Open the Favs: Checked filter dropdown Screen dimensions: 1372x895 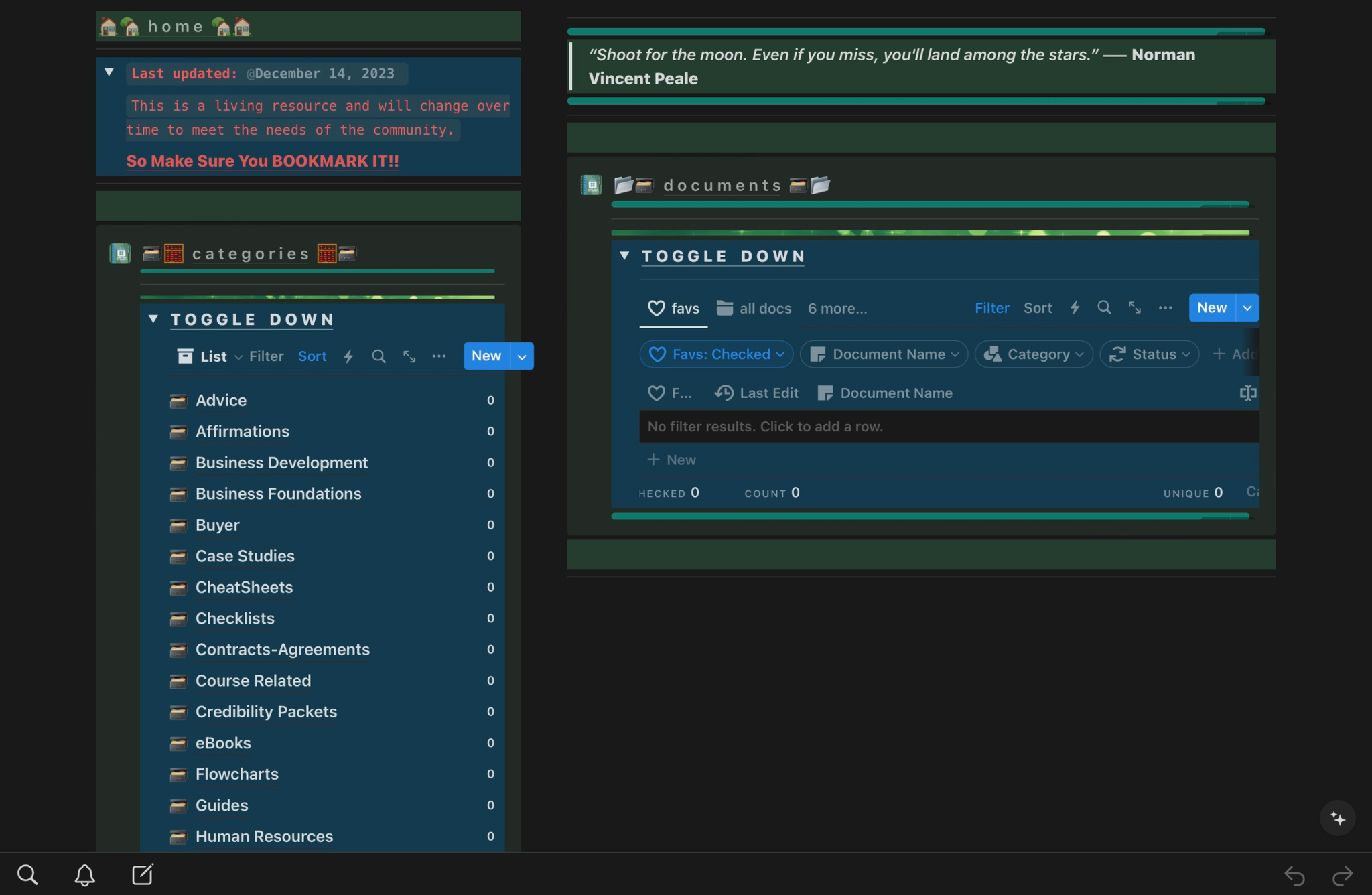tap(716, 354)
